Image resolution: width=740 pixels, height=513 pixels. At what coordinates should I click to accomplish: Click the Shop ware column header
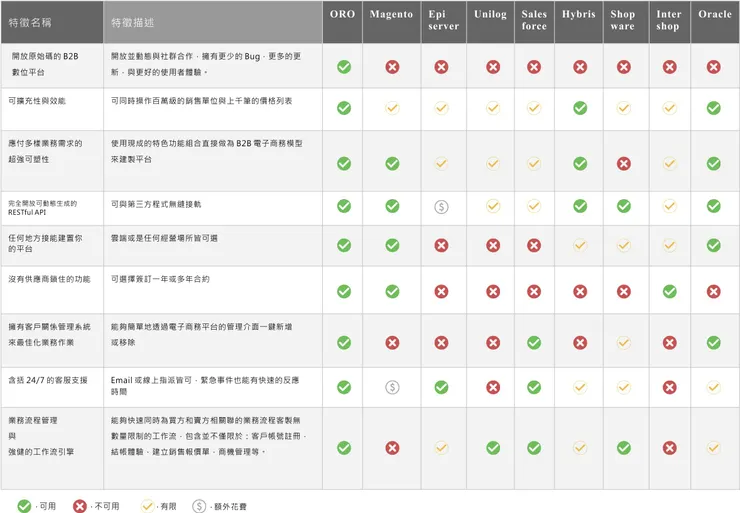tap(626, 22)
